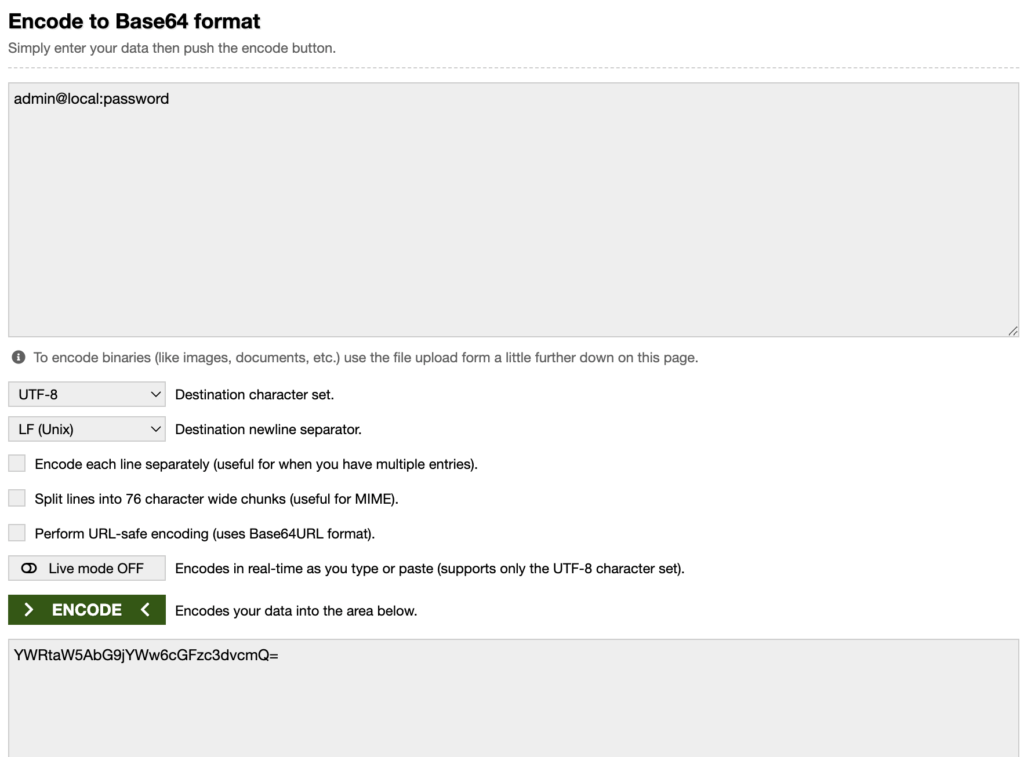Click the switch icon in Live mode button
The height and width of the screenshot is (757, 1024).
[x=29, y=569]
